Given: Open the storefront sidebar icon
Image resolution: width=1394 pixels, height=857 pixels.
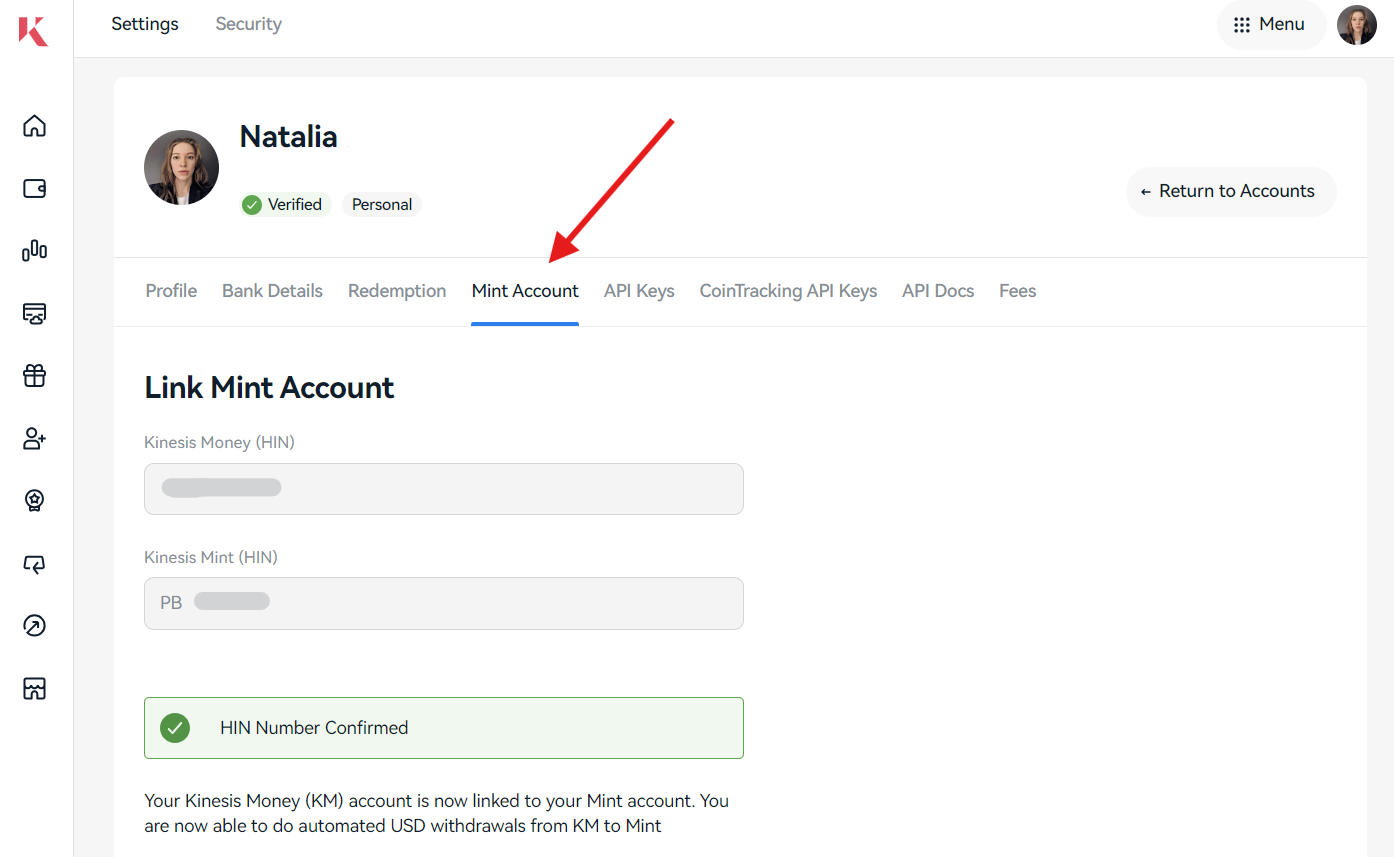Looking at the screenshot, I should point(35,688).
